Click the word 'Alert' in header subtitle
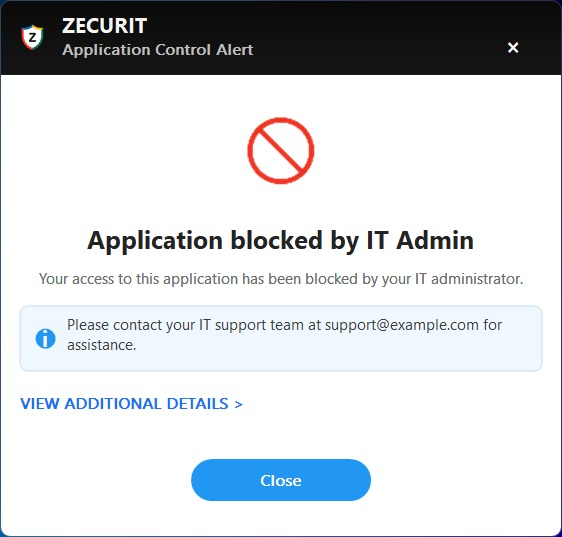Image resolution: width=562 pixels, height=537 pixels. point(235,50)
